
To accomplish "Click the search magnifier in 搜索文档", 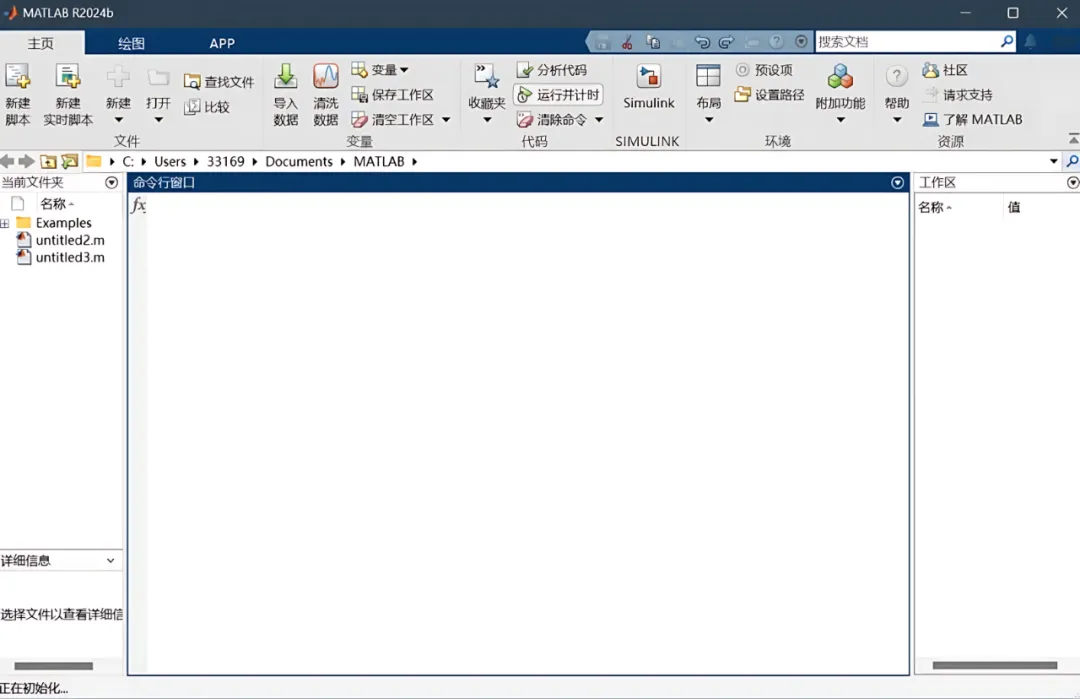I will 1007,41.
